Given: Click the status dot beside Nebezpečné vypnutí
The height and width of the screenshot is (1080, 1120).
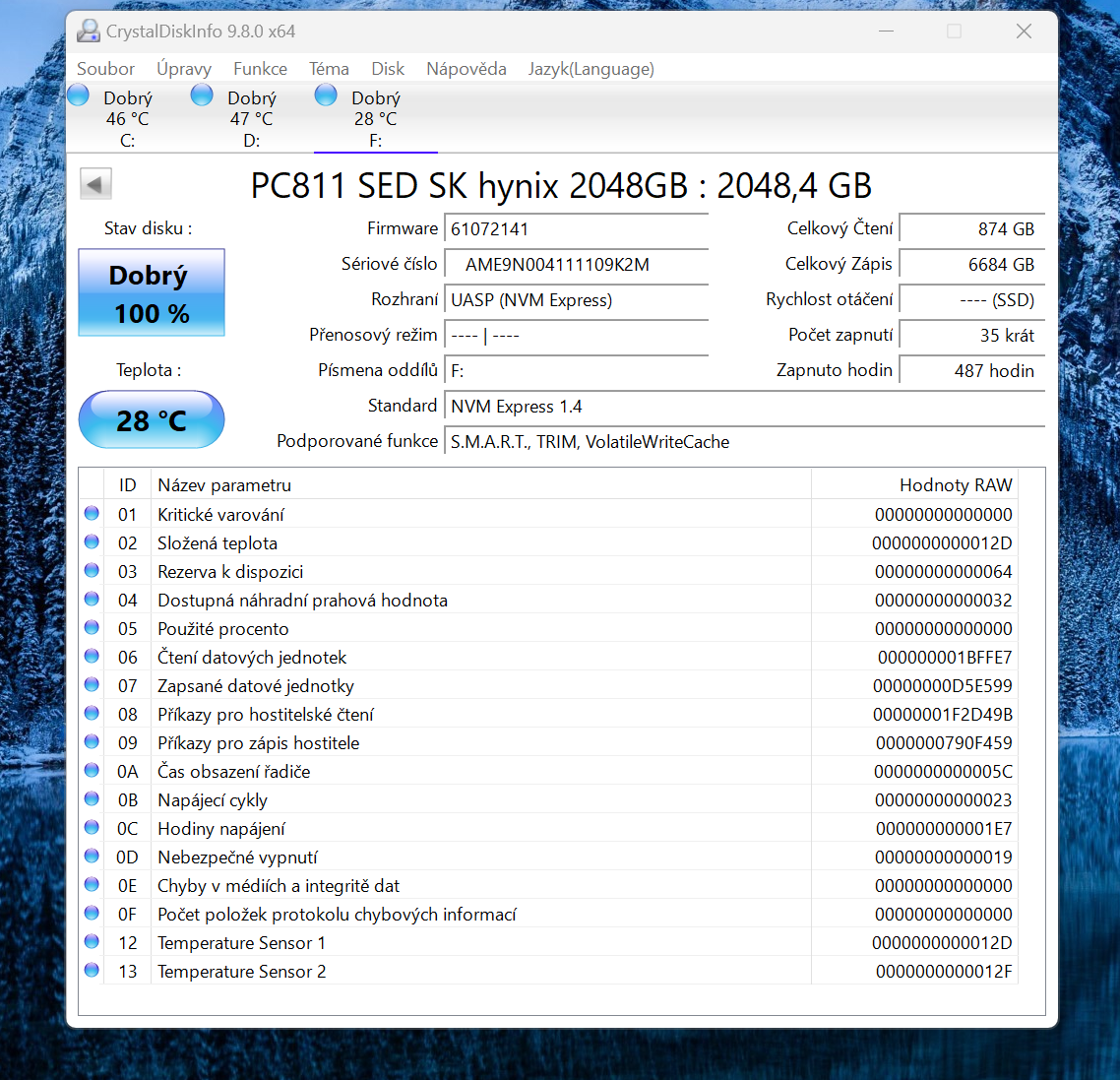Looking at the screenshot, I should [x=92, y=855].
